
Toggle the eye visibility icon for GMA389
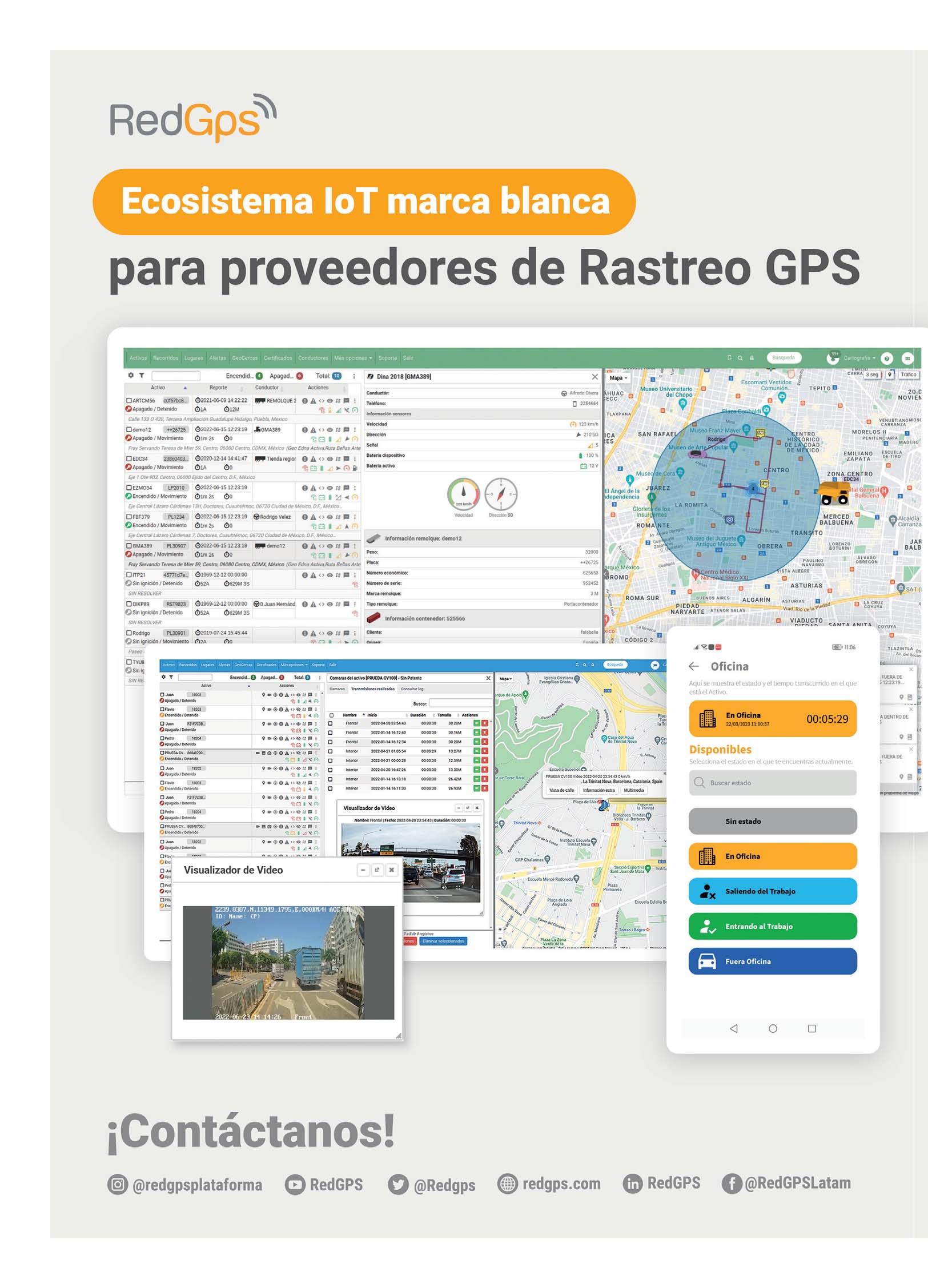click(x=330, y=546)
